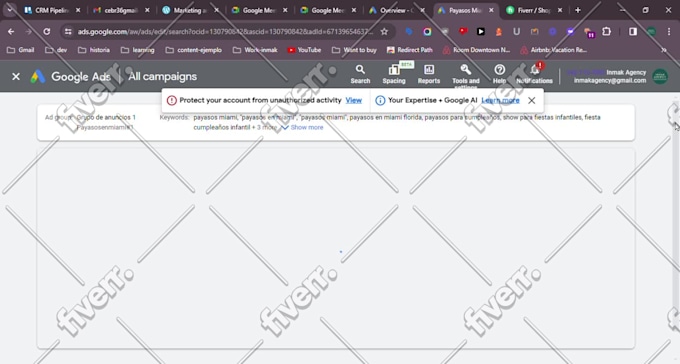Open the historia bookmark folder

pos(94,50)
